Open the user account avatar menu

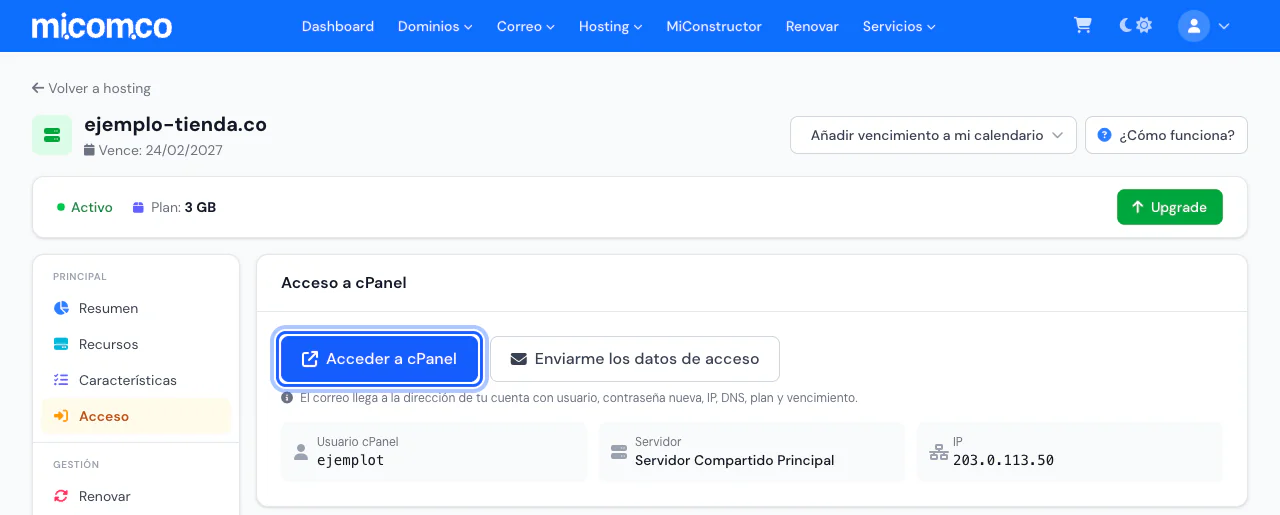(x=1204, y=26)
